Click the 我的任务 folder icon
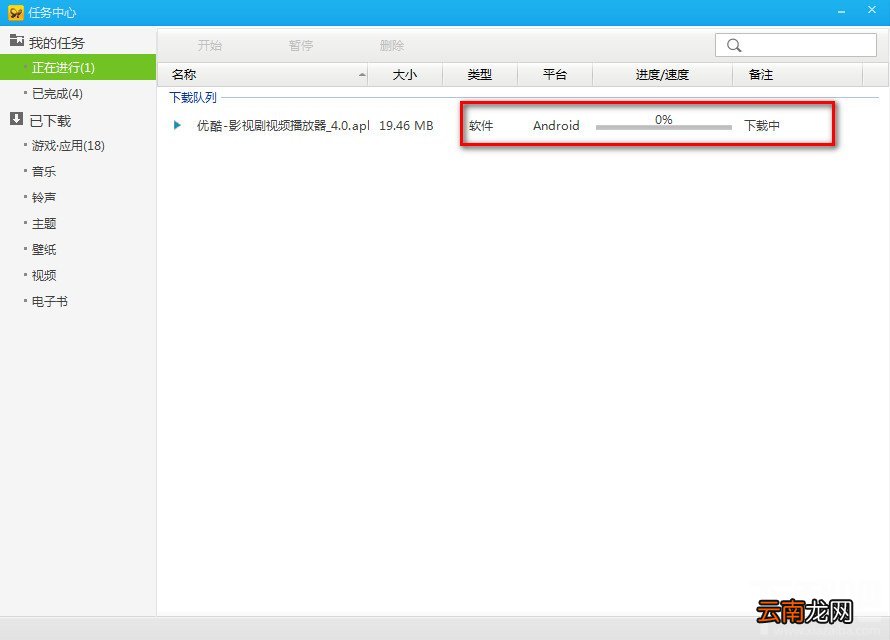Image resolution: width=890 pixels, height=640 pixels. tap(16, 41)
